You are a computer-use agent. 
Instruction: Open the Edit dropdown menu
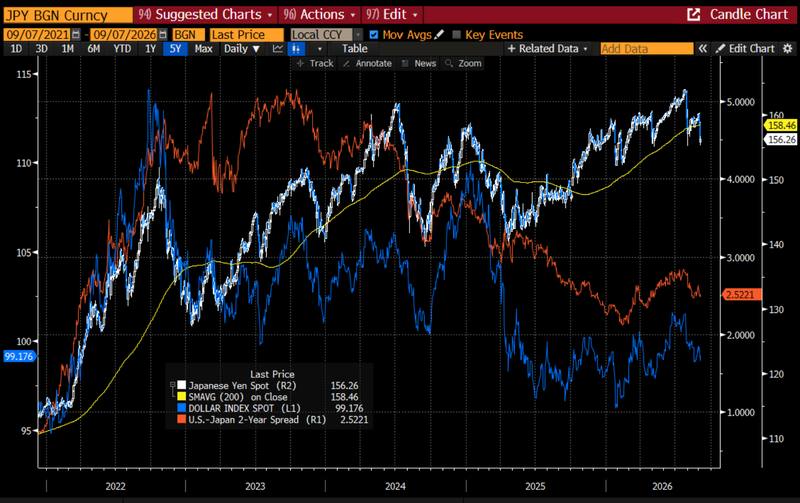392,14
